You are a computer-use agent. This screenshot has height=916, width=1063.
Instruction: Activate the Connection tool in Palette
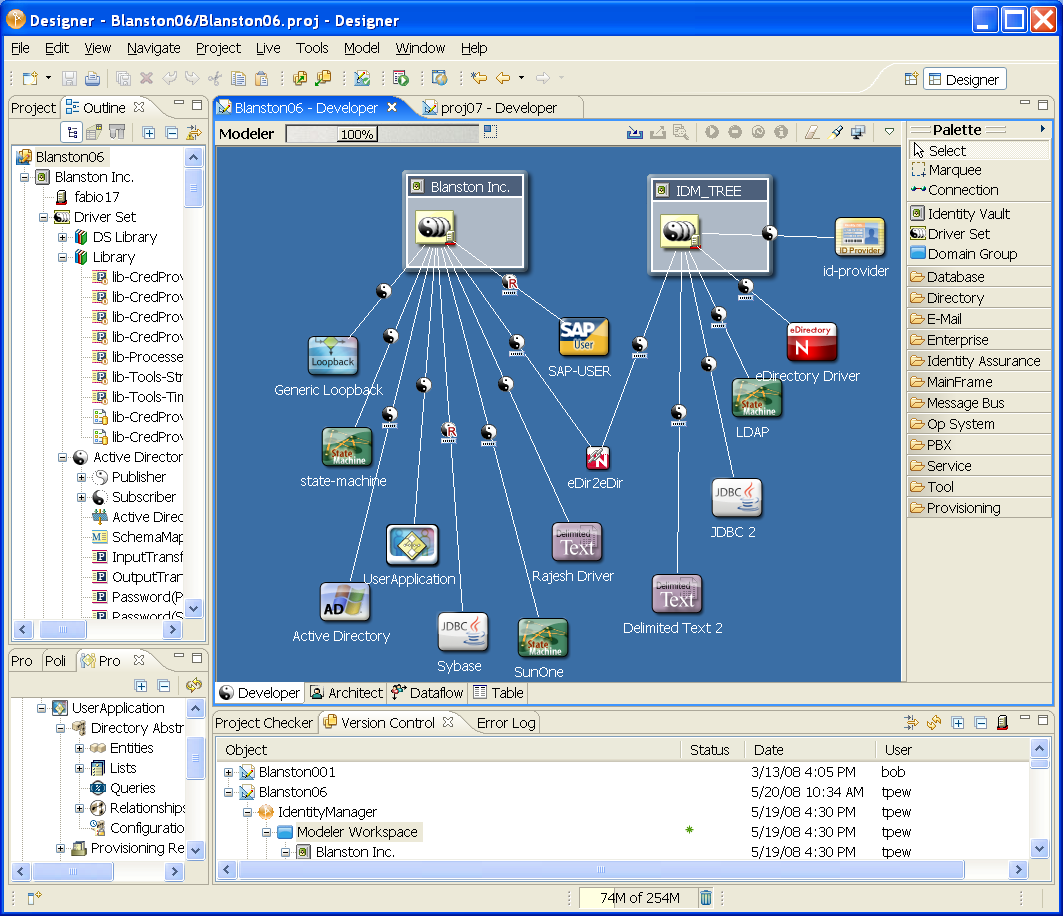coord(962,190)
